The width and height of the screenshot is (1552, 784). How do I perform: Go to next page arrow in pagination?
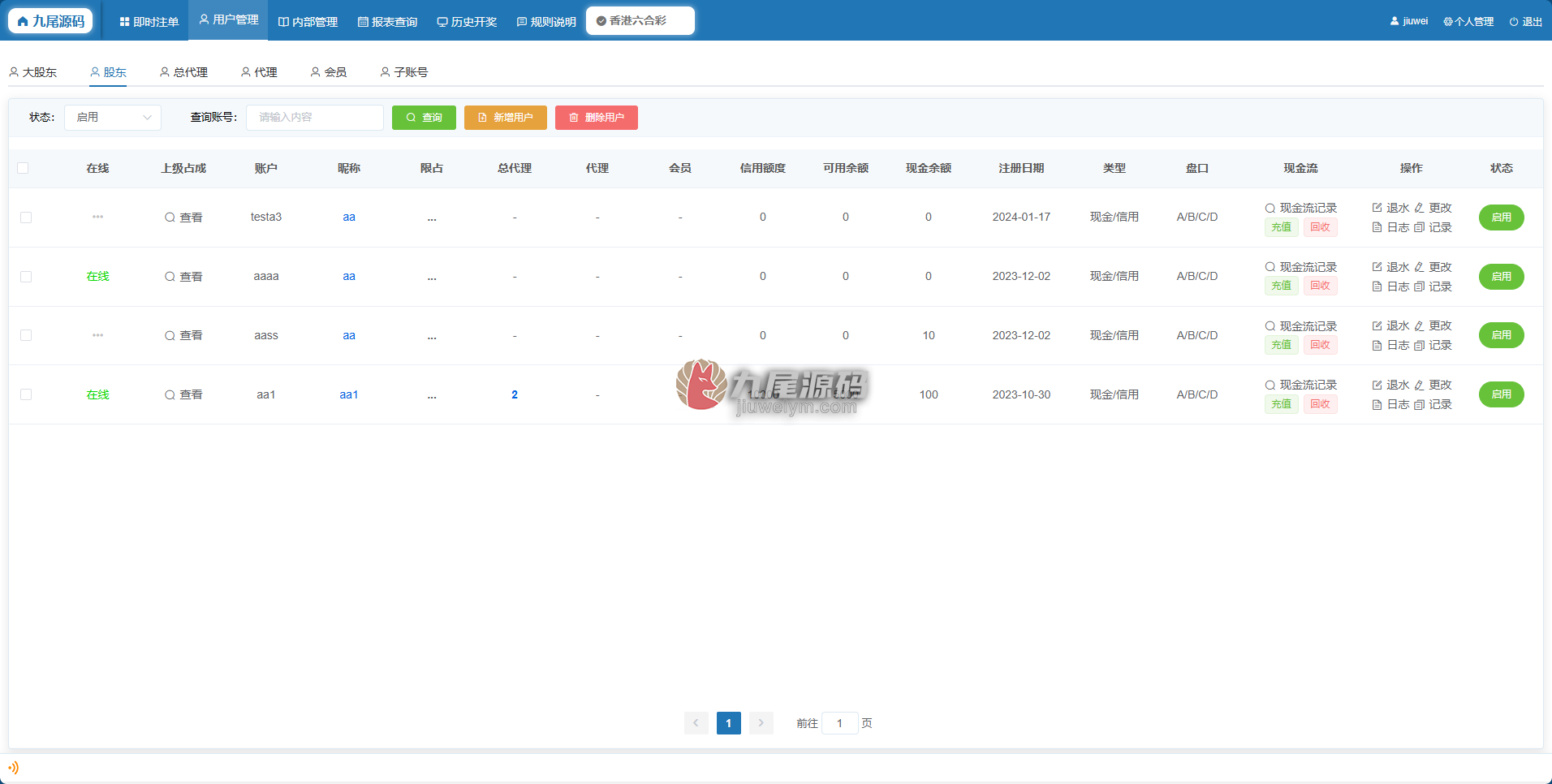click(761, 723)
